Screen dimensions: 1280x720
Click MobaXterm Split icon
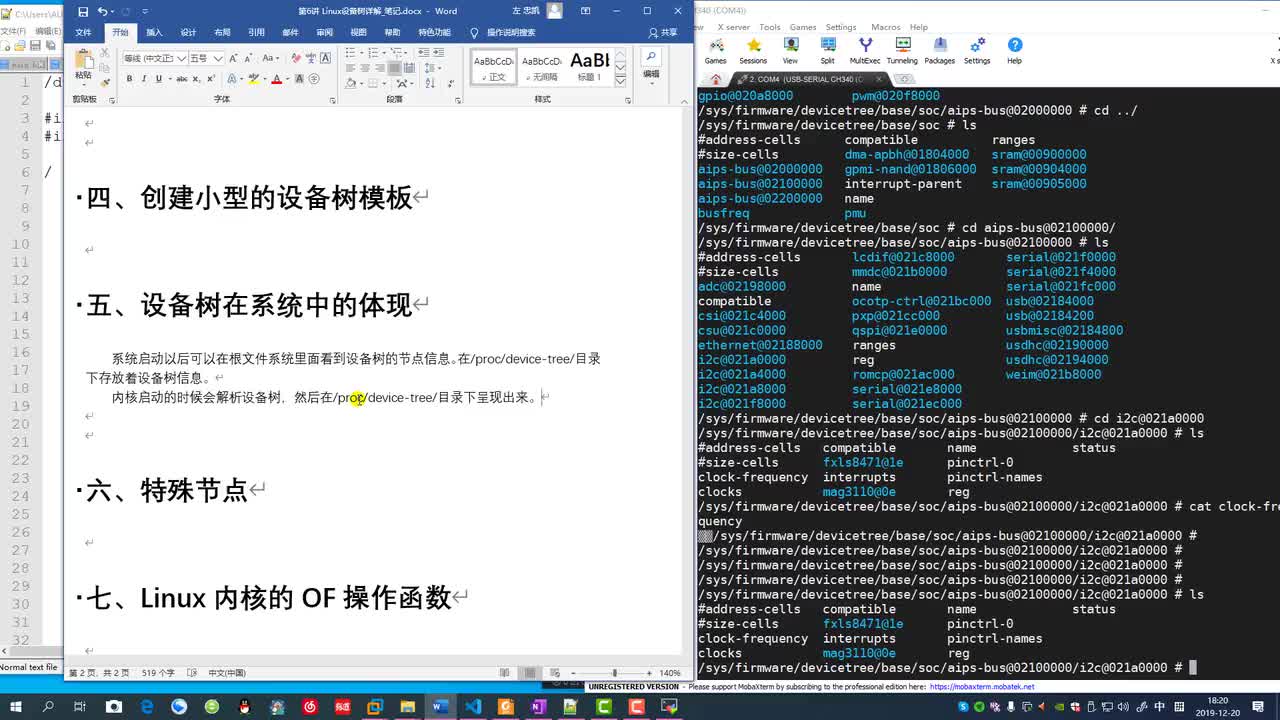(827, 51)
